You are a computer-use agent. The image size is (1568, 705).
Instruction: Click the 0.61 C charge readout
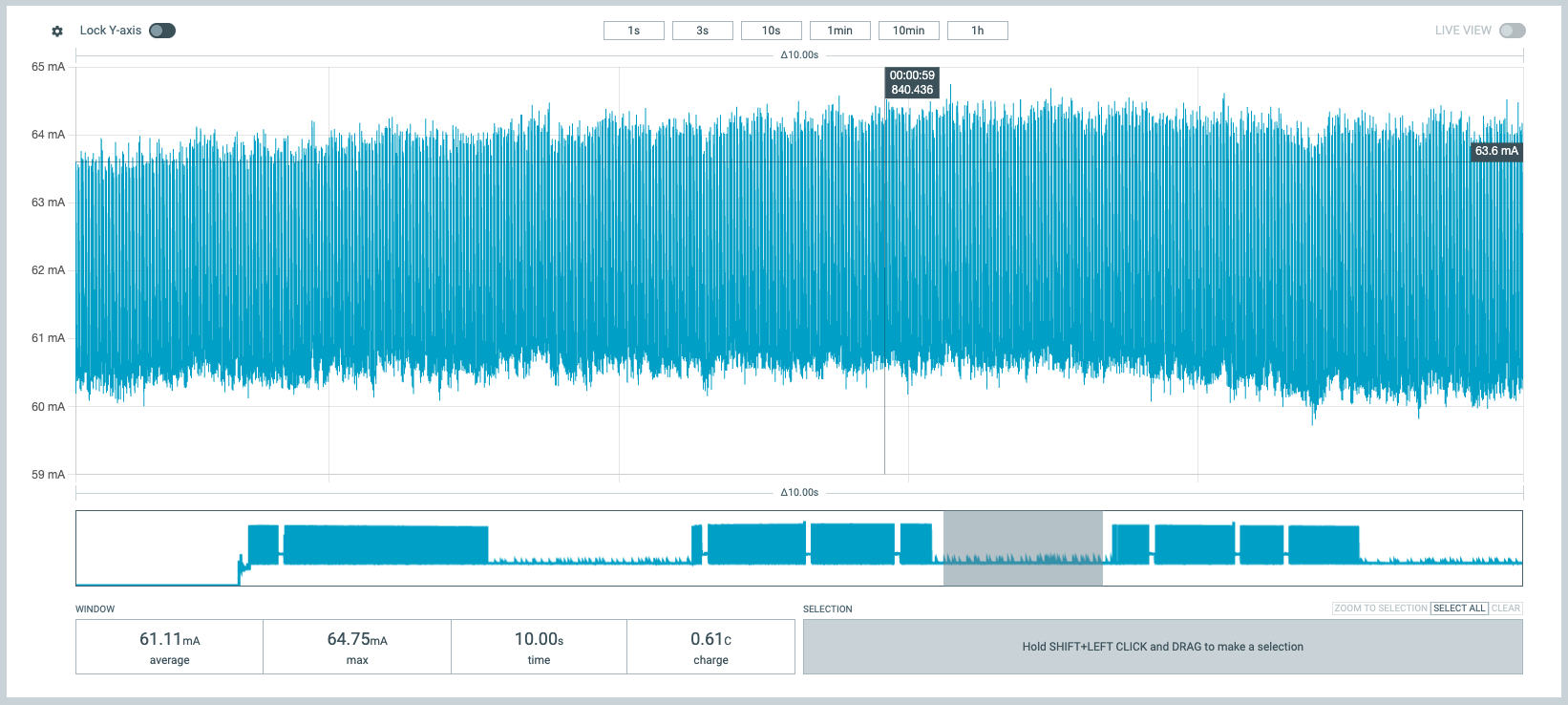[x=710, y=647]
